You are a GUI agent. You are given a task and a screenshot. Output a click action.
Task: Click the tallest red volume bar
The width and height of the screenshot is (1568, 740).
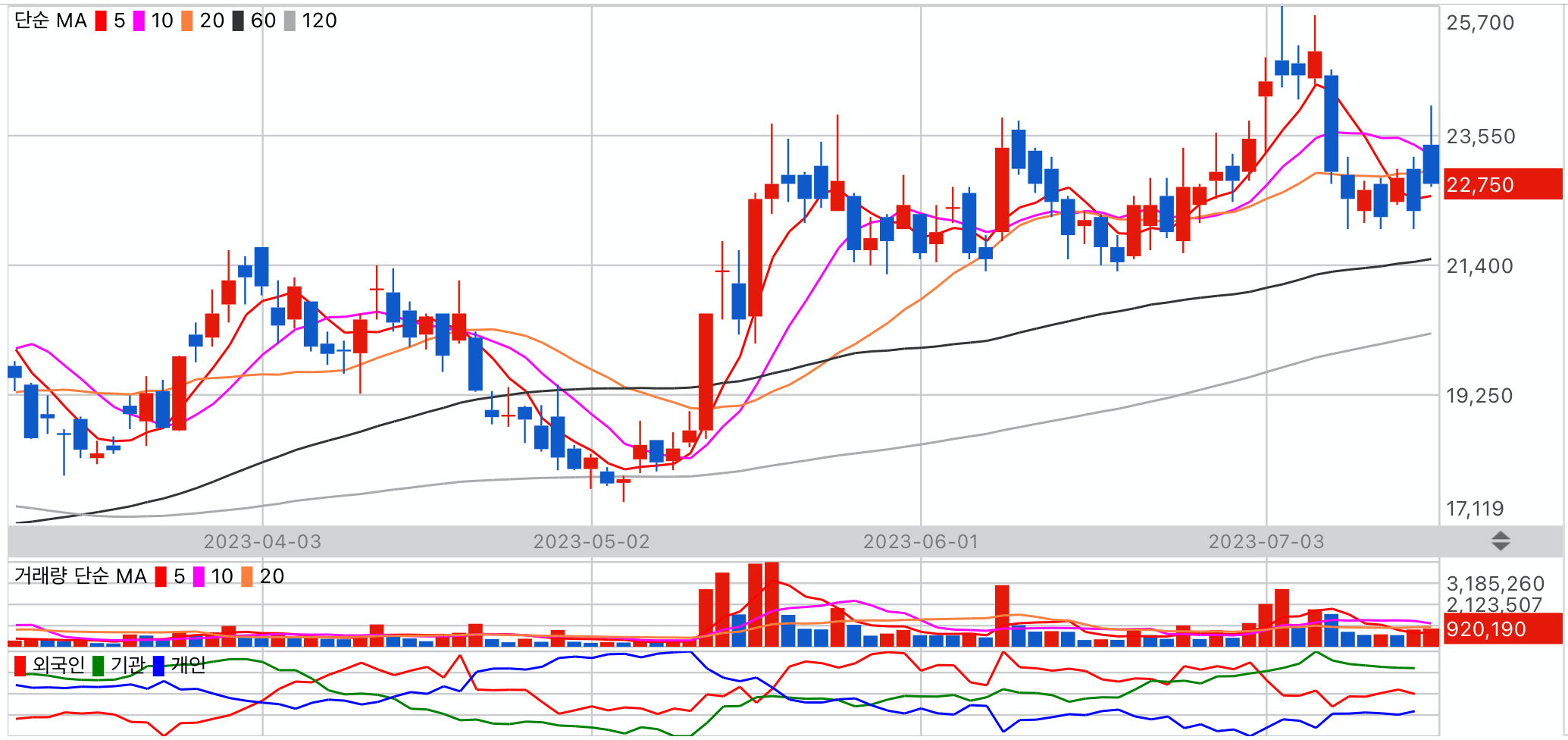(x=771, y=604)
